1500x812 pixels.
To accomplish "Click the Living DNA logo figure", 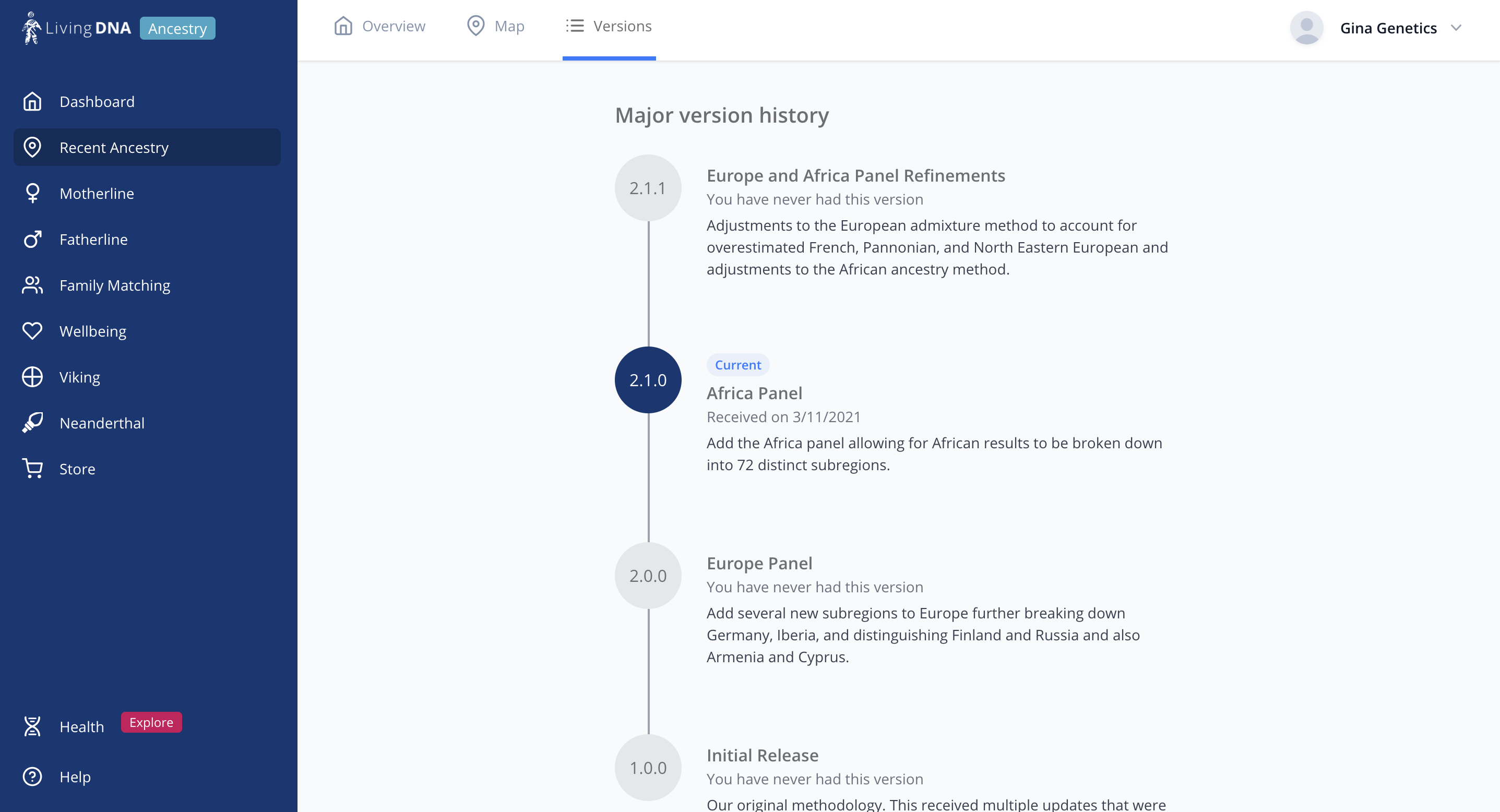I will click(31, 28).
